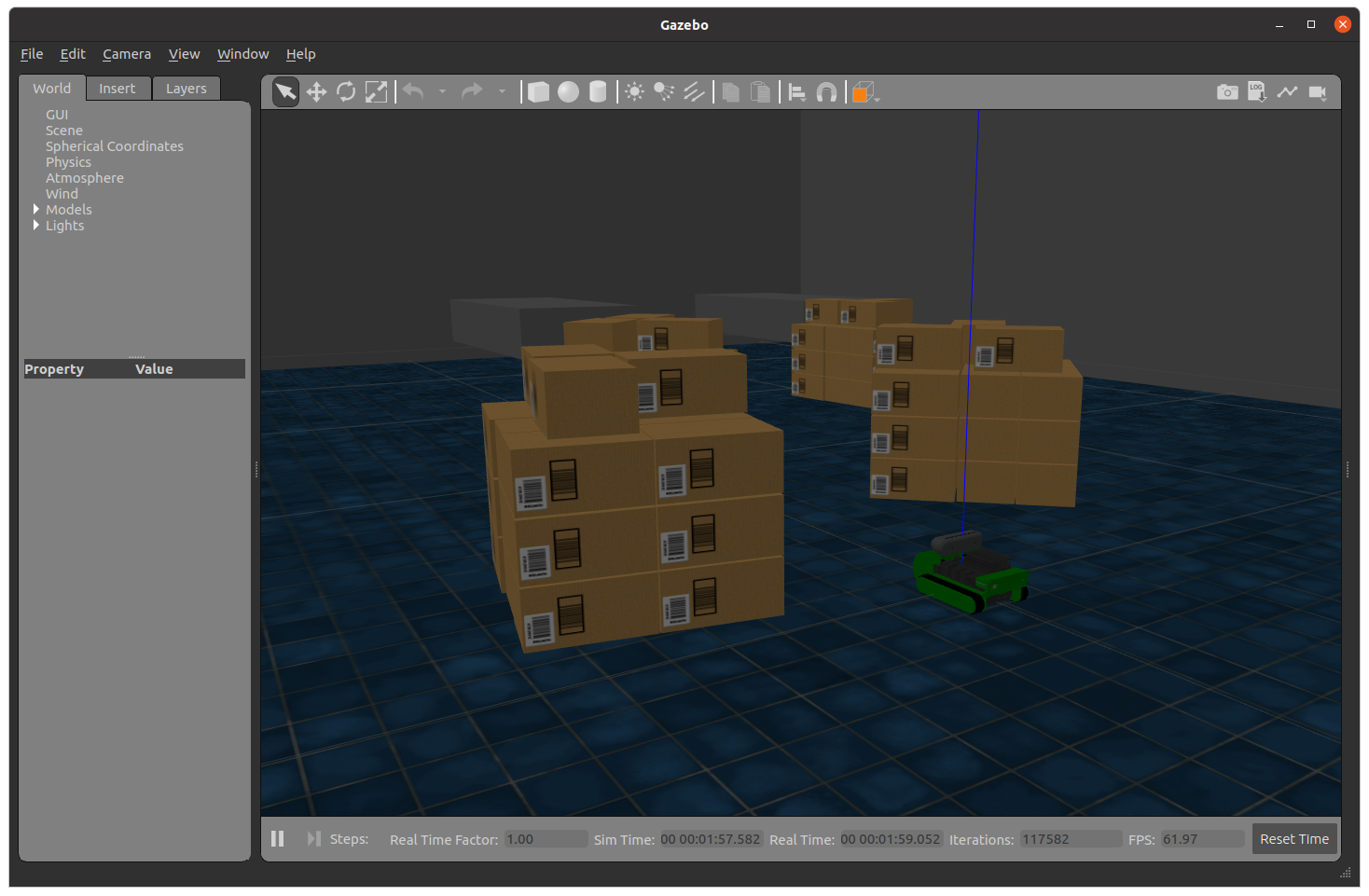Click the Real Time value field
The width and height of the screenshot is (1369, 896).
[891, 839]
